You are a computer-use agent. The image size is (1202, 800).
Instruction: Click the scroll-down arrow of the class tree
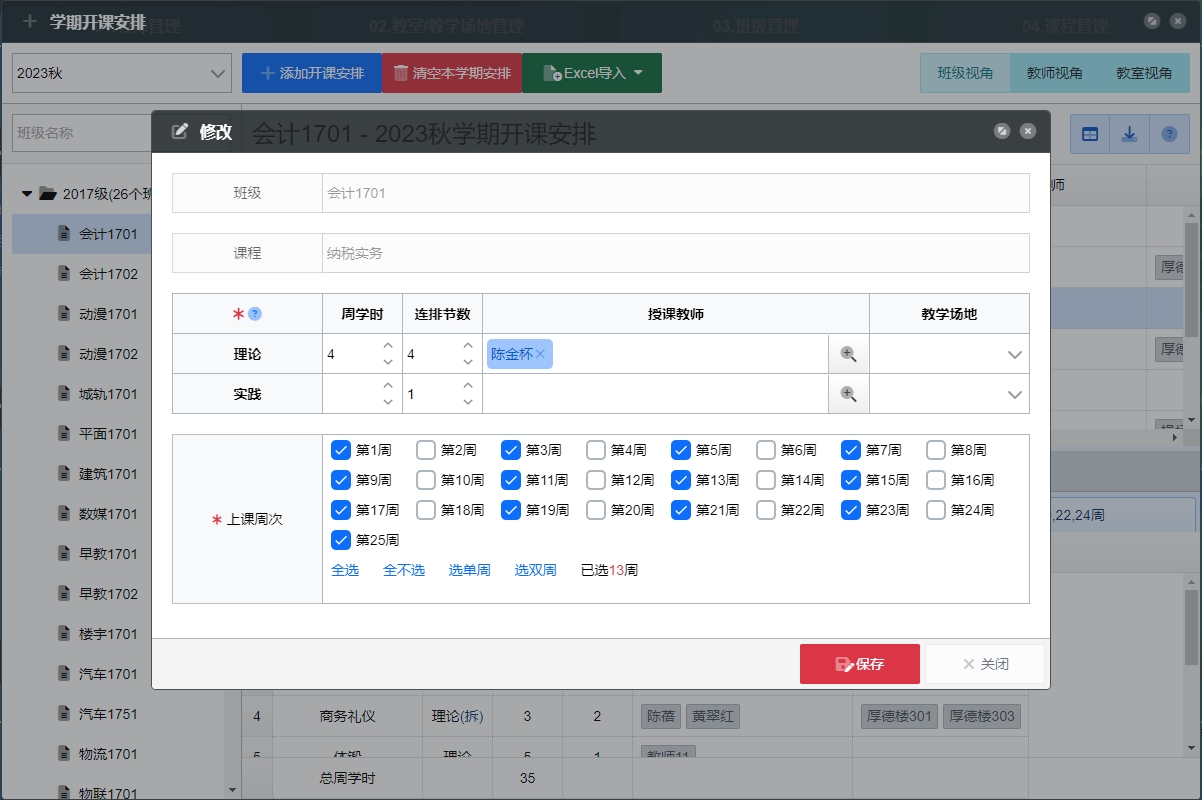(x=233, y=790)
